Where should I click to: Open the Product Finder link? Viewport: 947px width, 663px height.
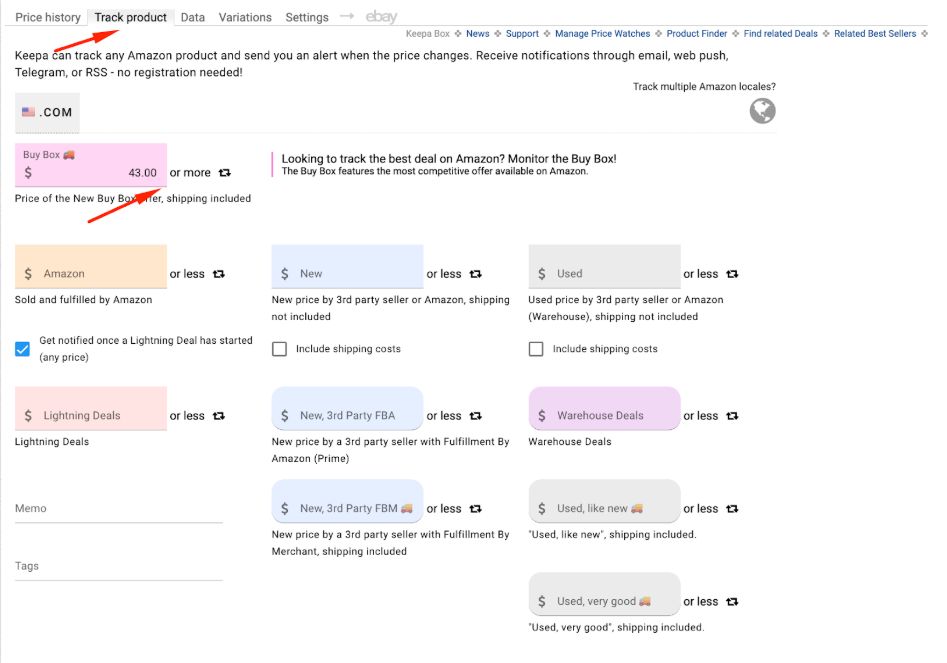[x=697, y=34]
